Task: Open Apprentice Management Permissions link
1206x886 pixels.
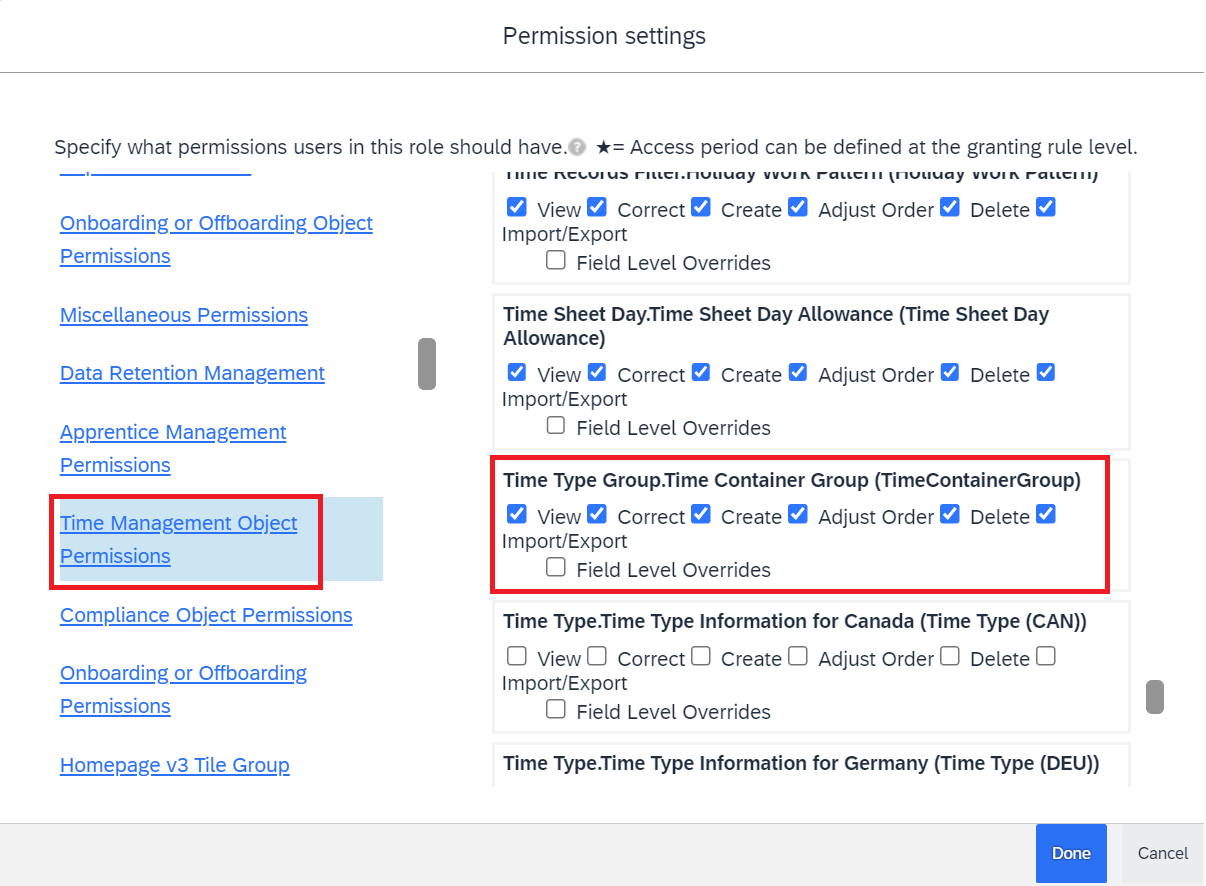Action: 173,448
